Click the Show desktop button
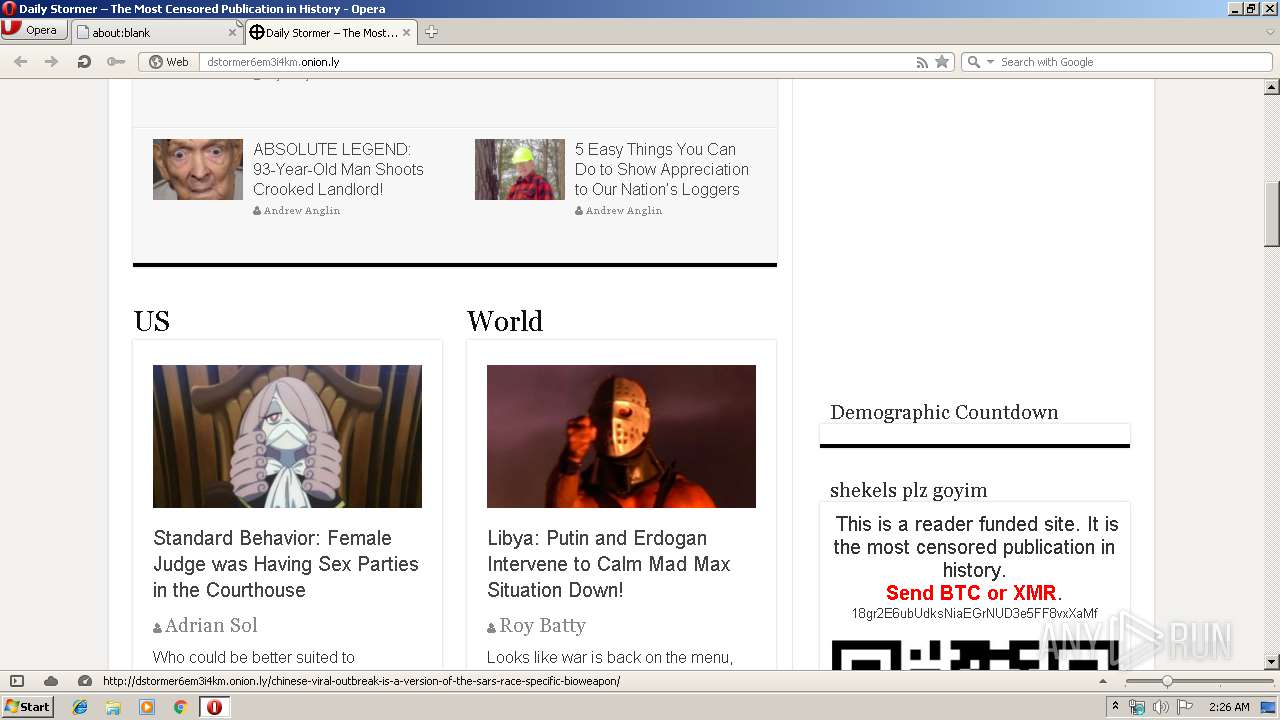This screenshot has height=720, width=1280. pyautogui.click(x=1270, y=707)
